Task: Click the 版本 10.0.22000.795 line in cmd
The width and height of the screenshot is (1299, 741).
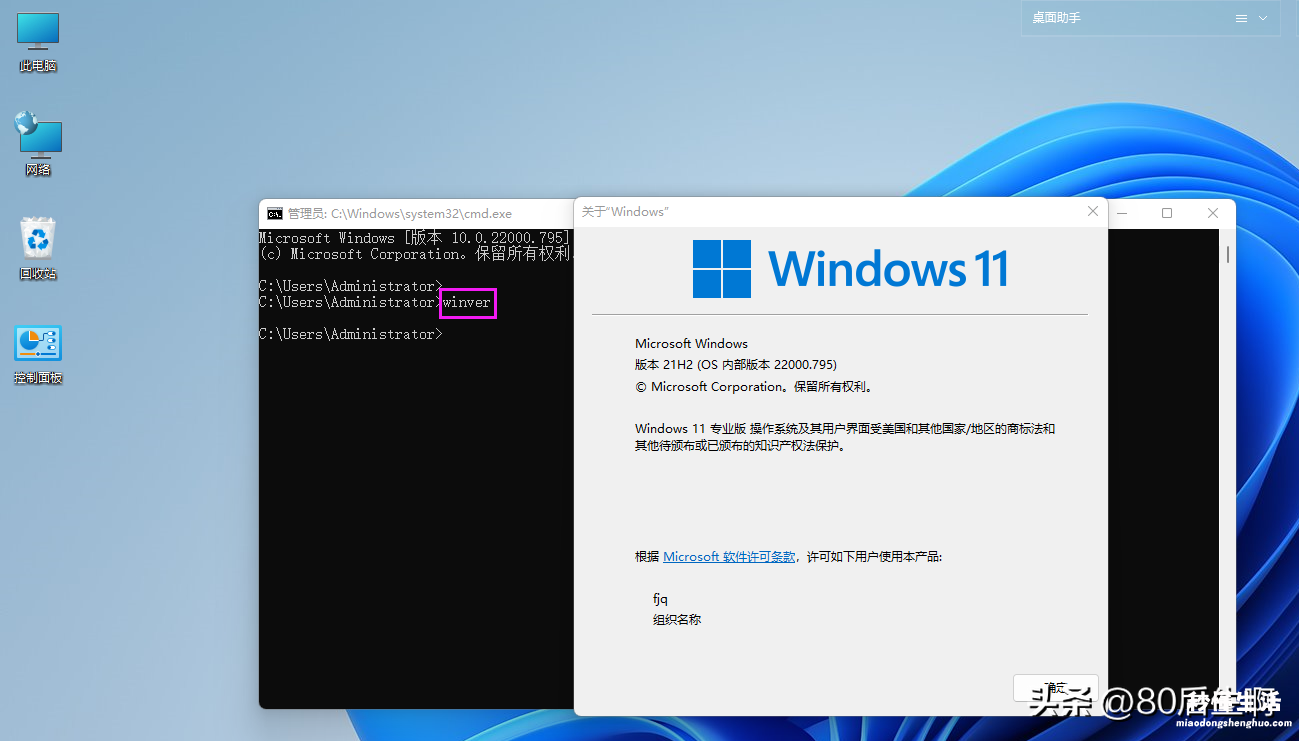Action: (414, 238)
